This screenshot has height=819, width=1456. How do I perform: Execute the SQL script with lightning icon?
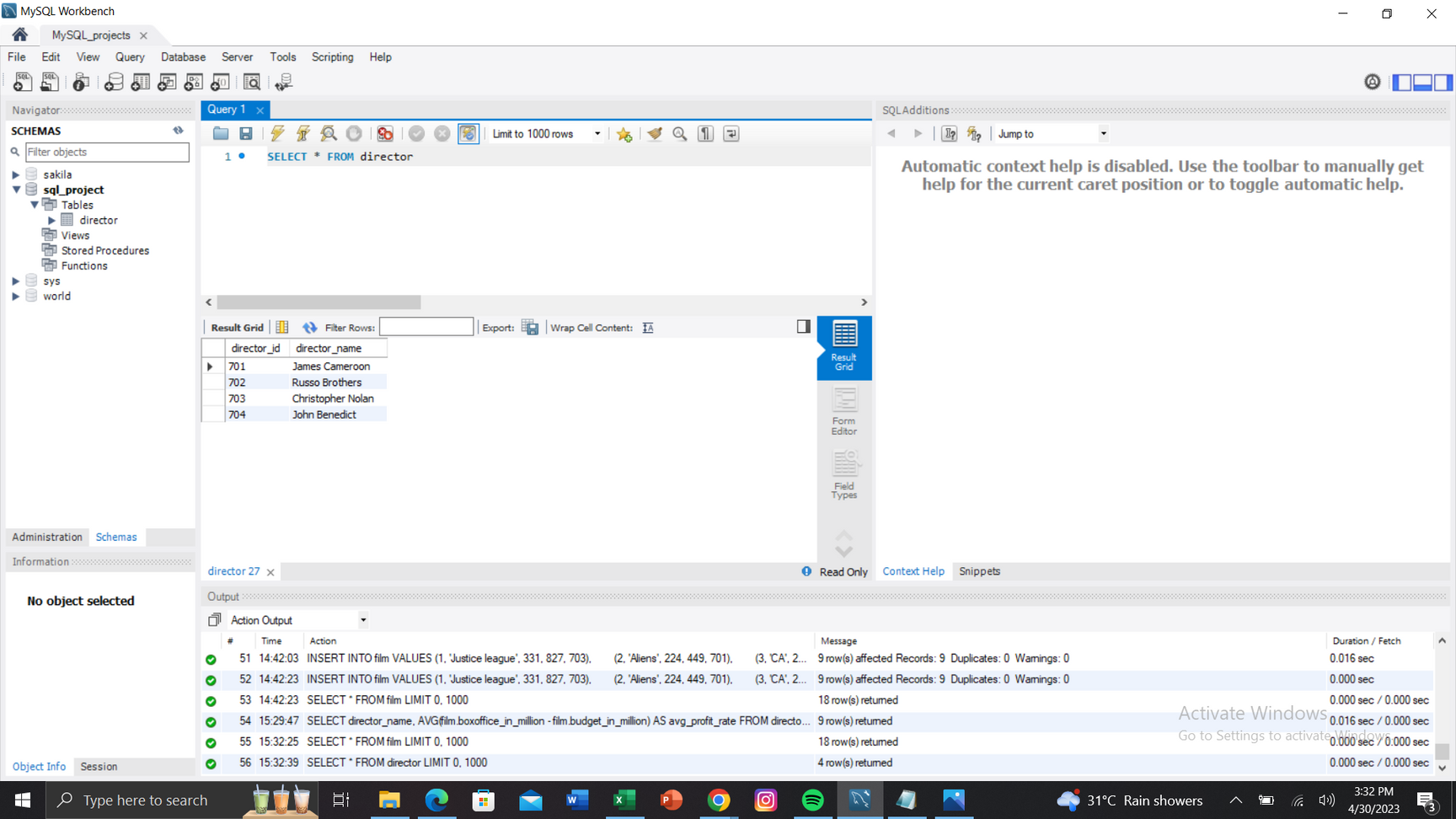(277, 133)
